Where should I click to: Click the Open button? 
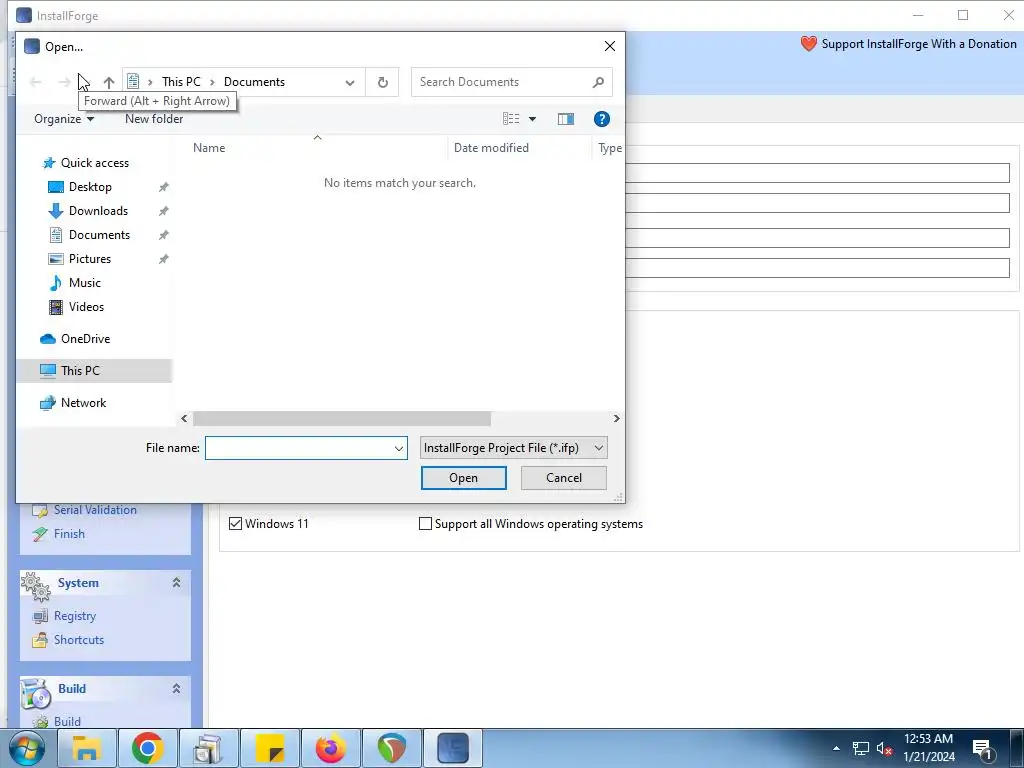(464, 478)
